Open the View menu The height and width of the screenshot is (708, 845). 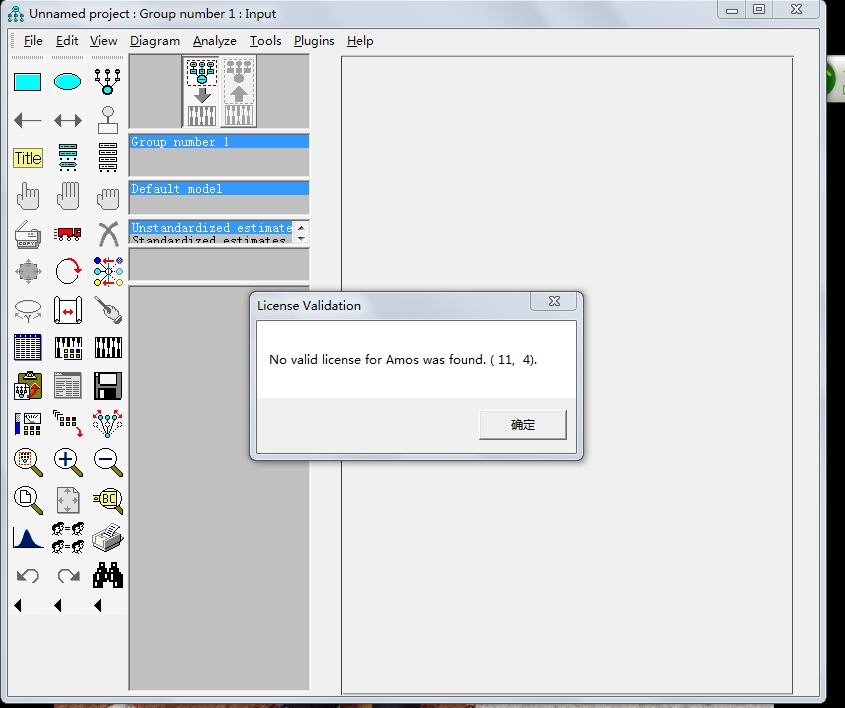click(x=103, y=41)
